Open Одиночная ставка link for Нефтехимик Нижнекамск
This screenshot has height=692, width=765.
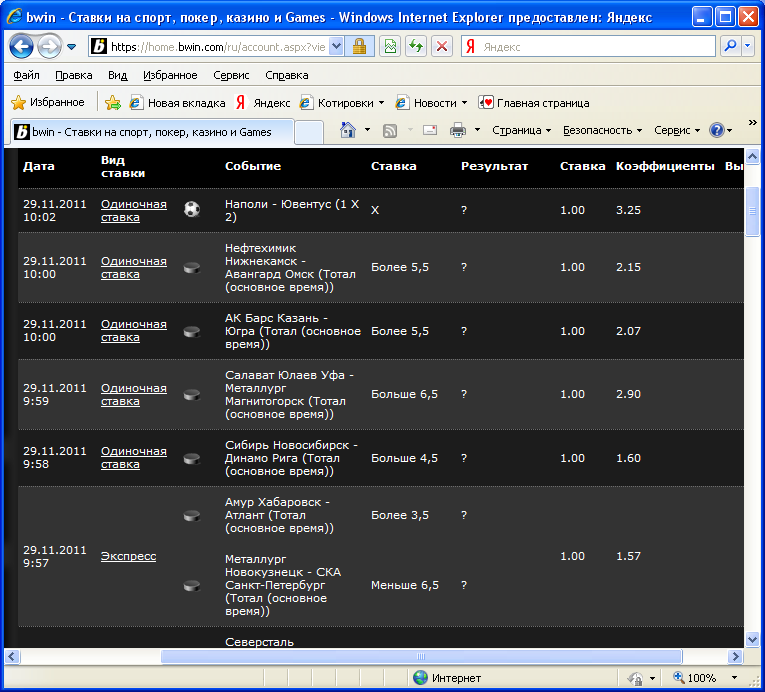(x=134, y=267)
